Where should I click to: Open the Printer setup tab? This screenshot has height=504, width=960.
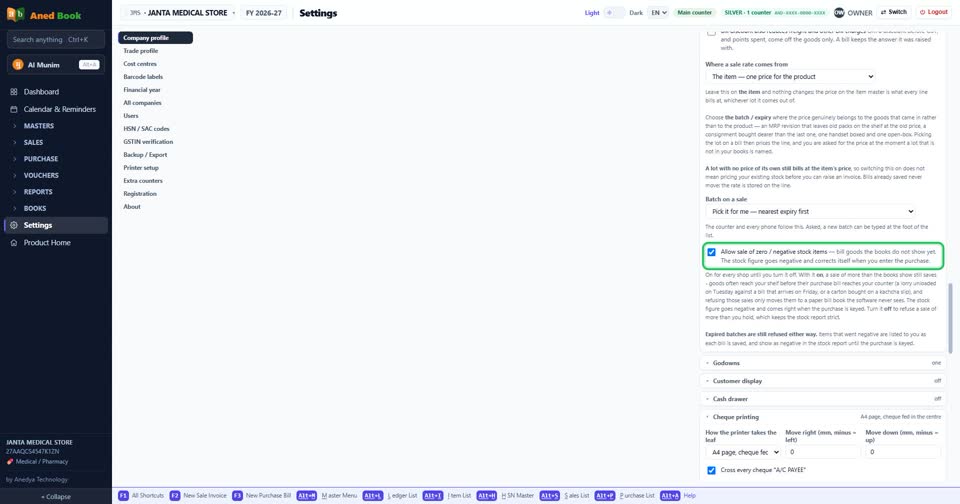[156, 168]
